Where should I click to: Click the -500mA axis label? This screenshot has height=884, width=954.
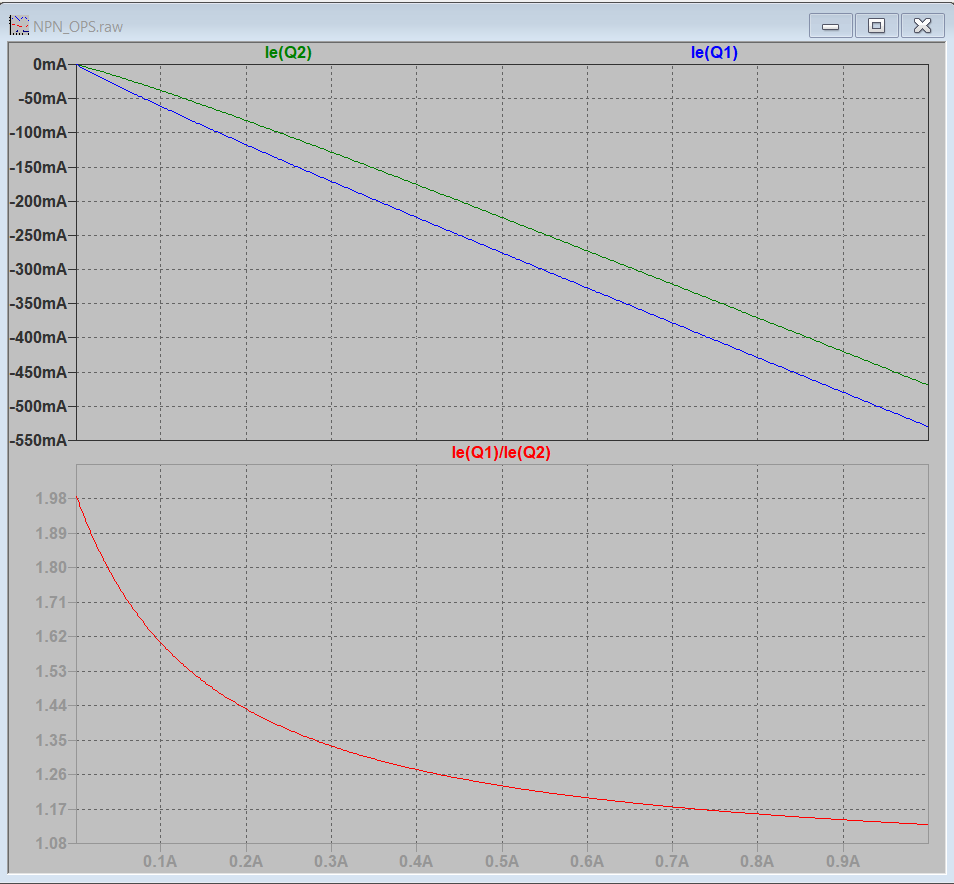[38, 406]
